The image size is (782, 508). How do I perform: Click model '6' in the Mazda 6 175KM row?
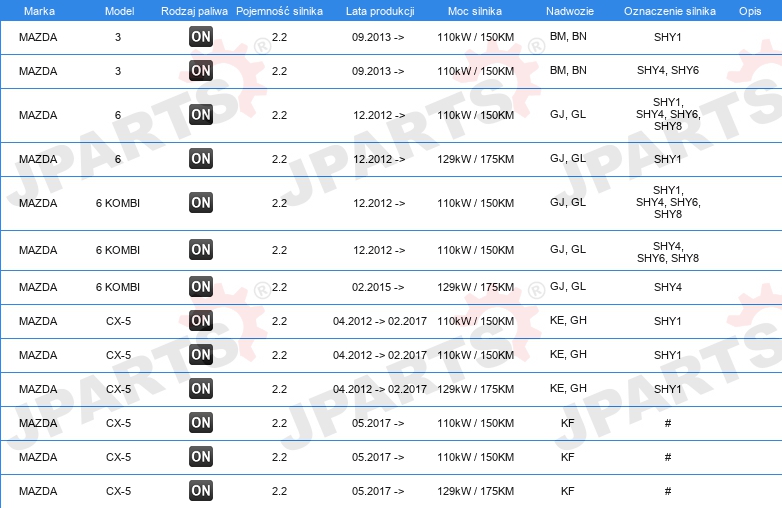point(118,159)
